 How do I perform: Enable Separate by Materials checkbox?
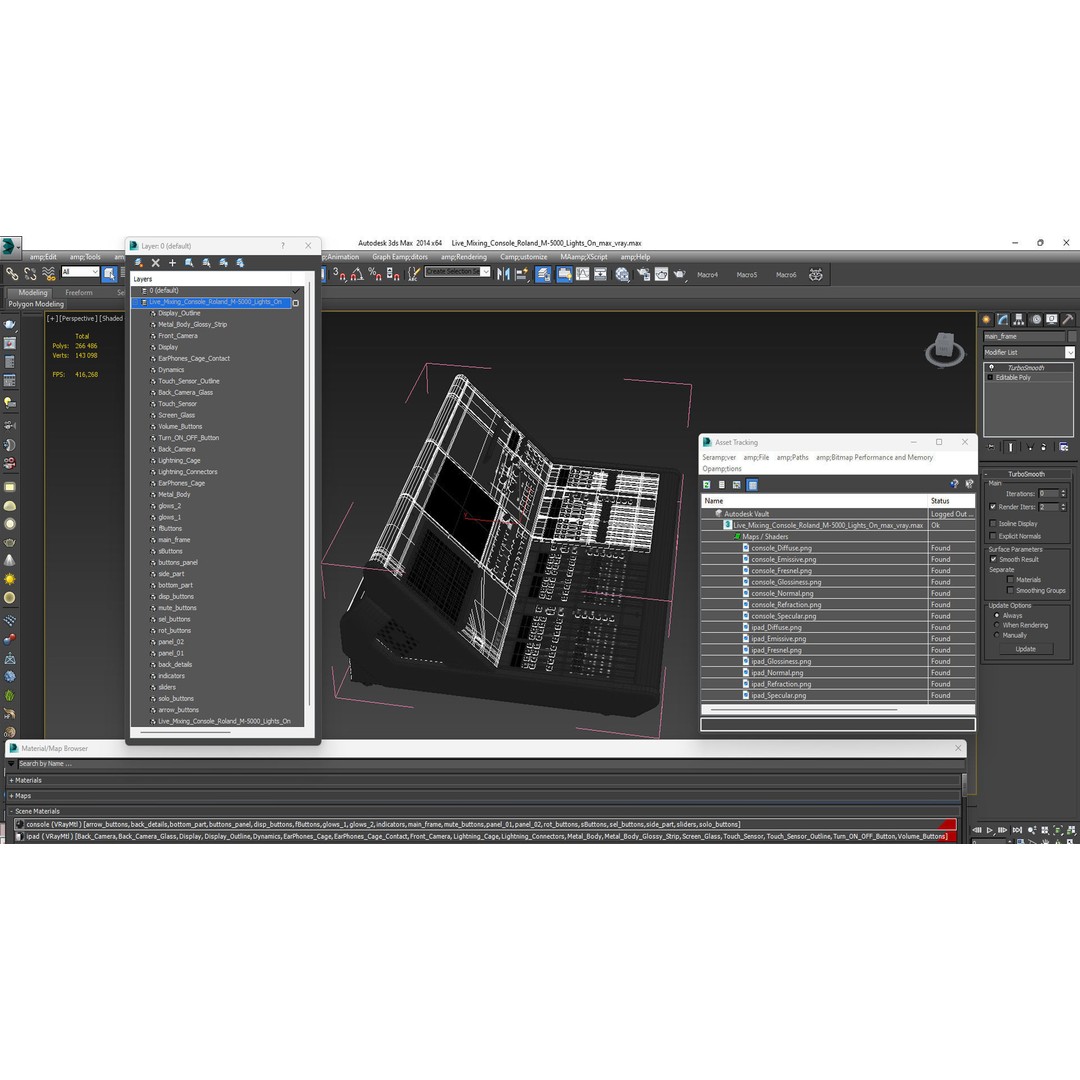(x=1010, y=580)
